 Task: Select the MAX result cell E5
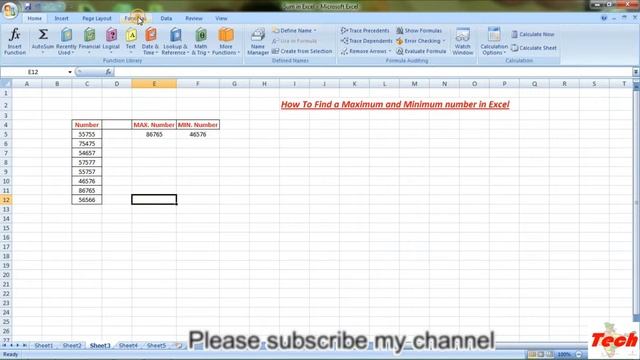[154, 134]
